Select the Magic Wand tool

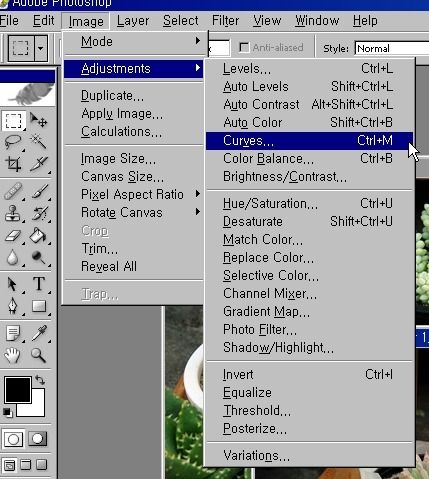pos(39,142)
